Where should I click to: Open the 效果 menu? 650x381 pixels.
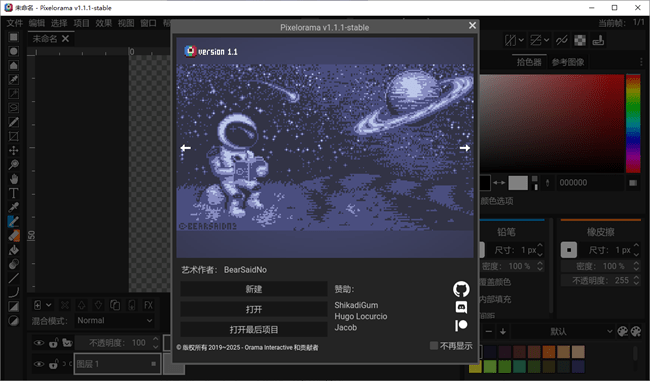[x=104, y=23]
